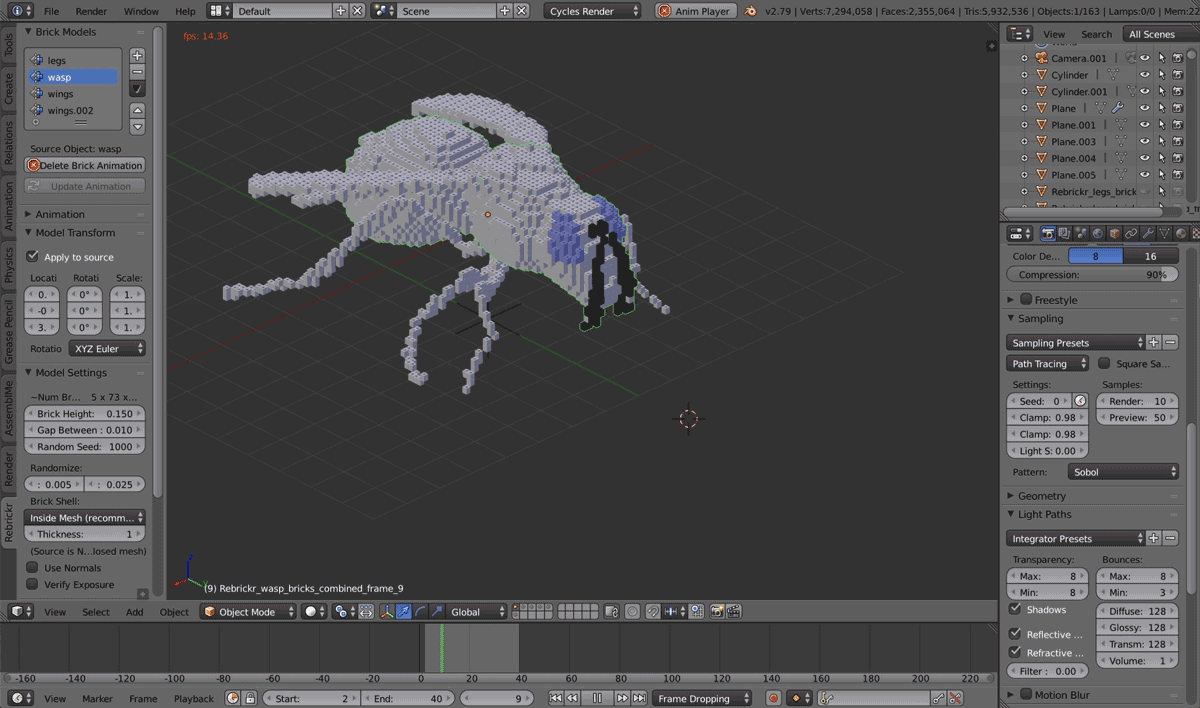
Task: Click the add brick model plus icon
Action: pyautogui.click(x=138, y=56)
